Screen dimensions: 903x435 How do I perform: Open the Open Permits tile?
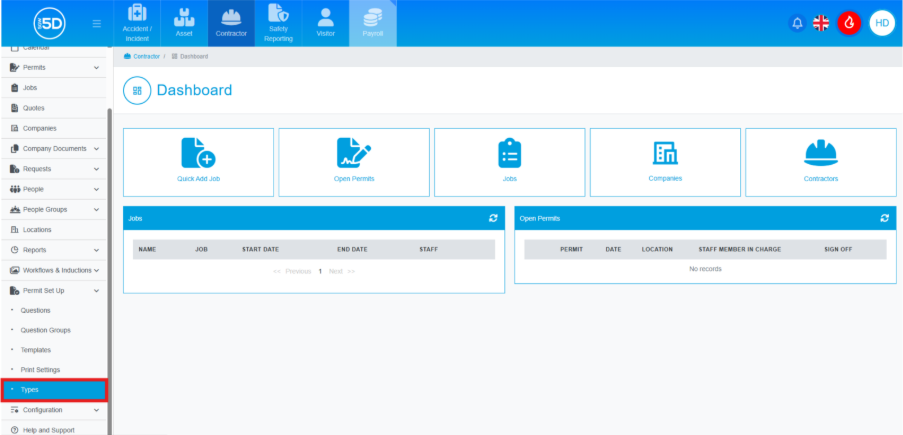[354, 159]
